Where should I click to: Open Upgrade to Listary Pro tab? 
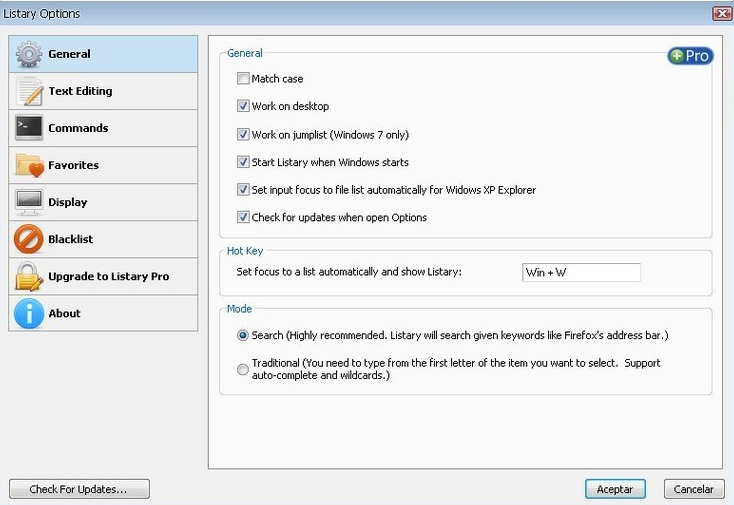(x=103, y=276)
